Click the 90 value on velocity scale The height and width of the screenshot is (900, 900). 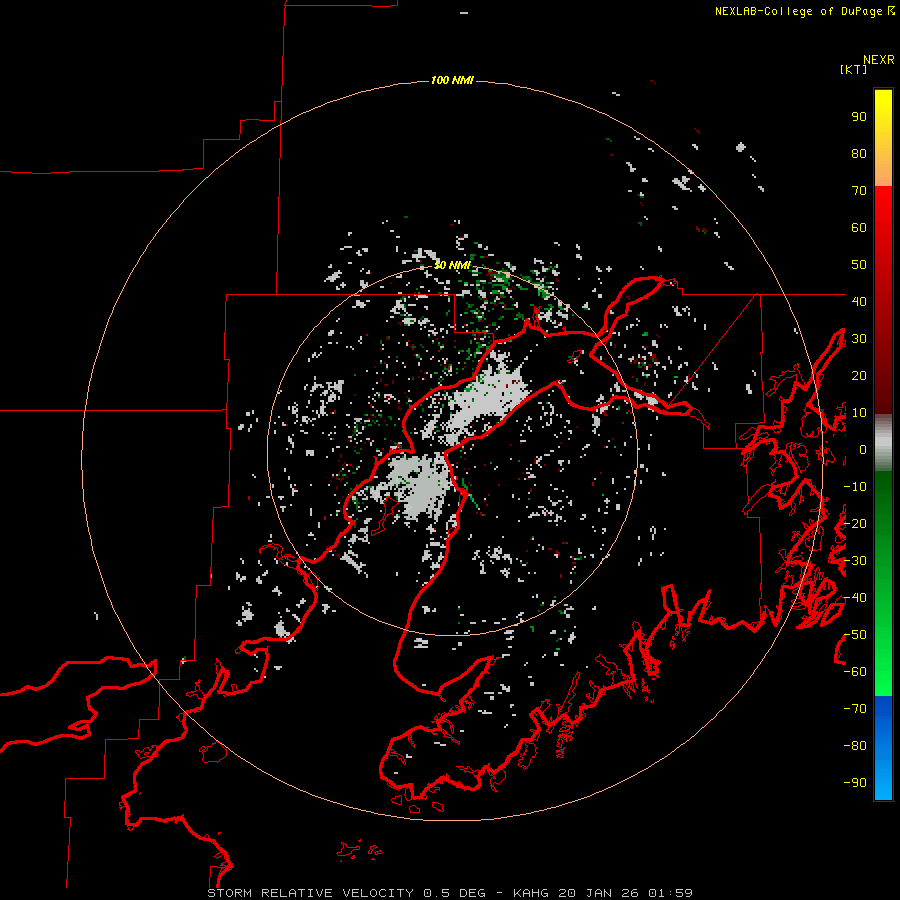(x=859, y=117)
